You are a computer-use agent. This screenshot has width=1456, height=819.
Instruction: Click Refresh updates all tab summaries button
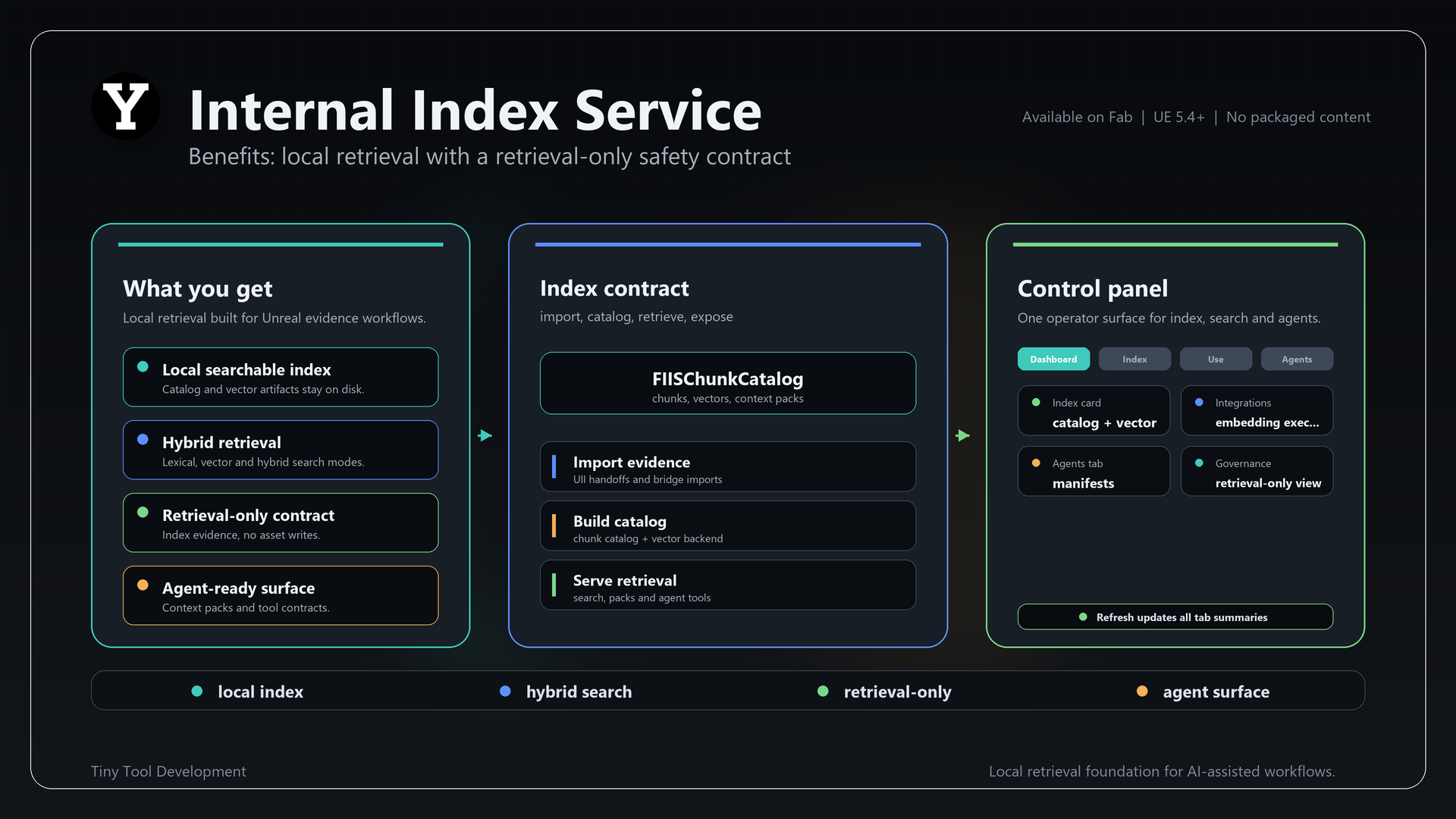1175,617
